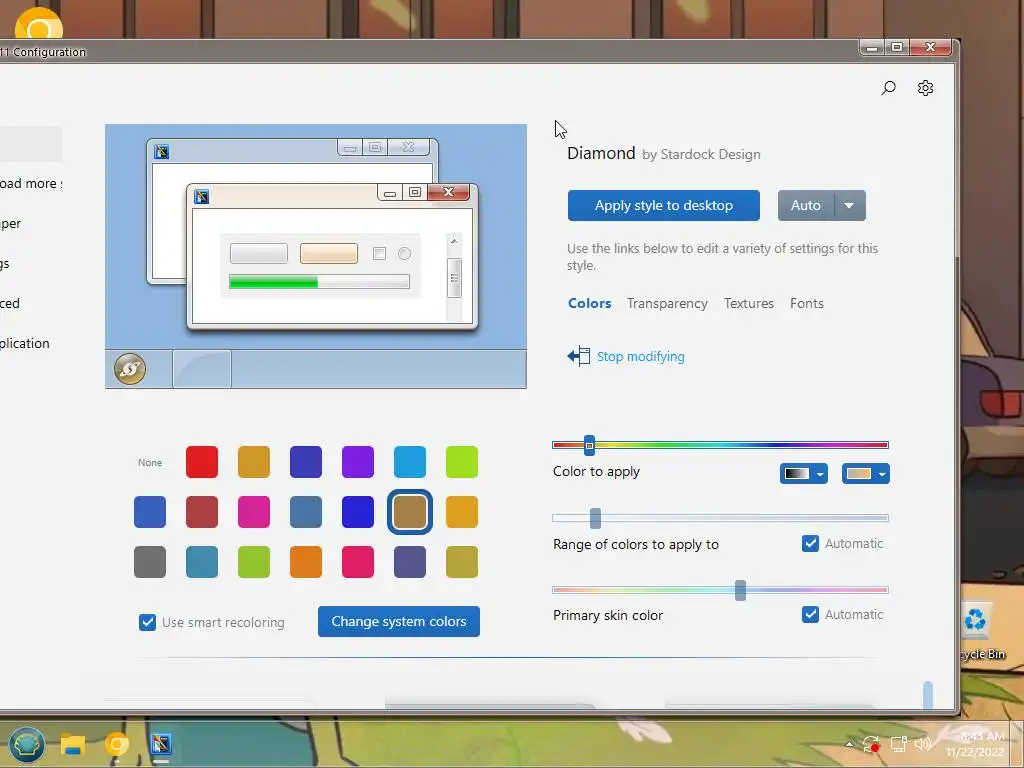Select the WindowBlinds taskbar icon
The height and width of the screenshot is (768, 1024).
tap(161, 744)
